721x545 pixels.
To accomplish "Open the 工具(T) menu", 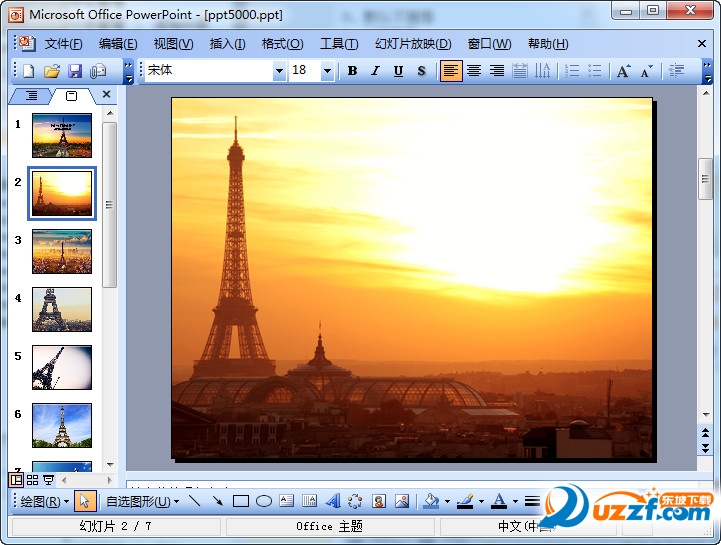I will (339, 44).
